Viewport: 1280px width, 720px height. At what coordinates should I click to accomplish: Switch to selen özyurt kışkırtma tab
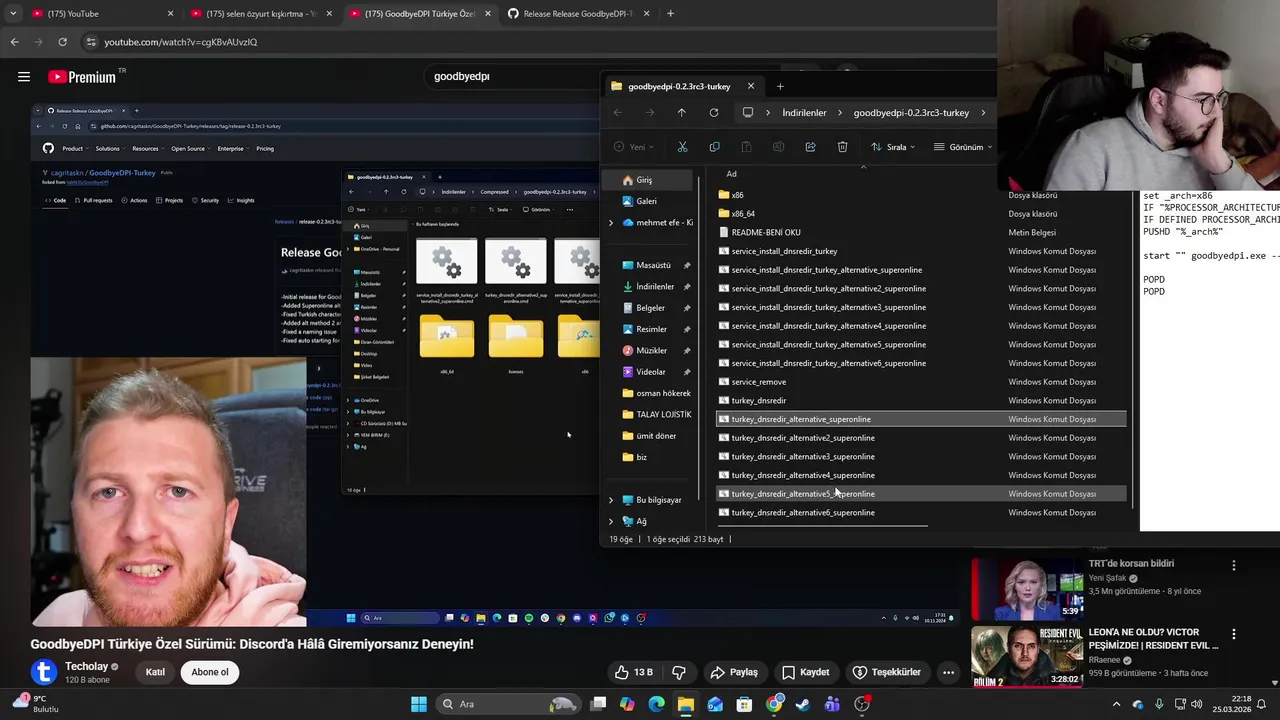click(x=261, y=14)
